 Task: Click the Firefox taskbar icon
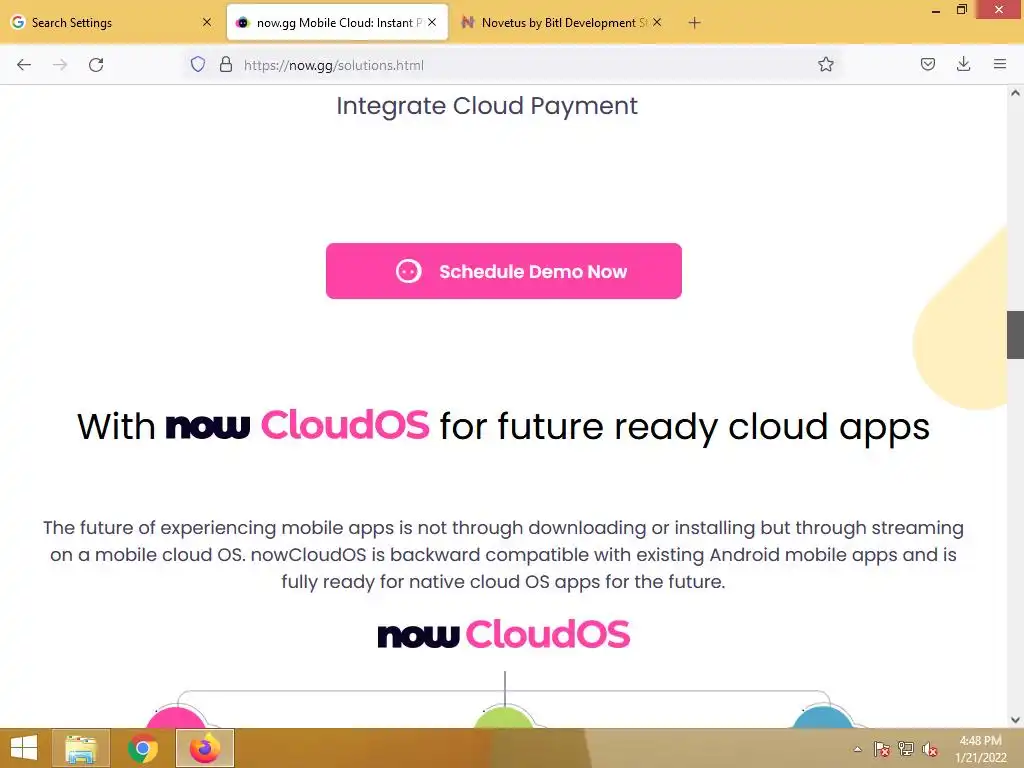204,748
